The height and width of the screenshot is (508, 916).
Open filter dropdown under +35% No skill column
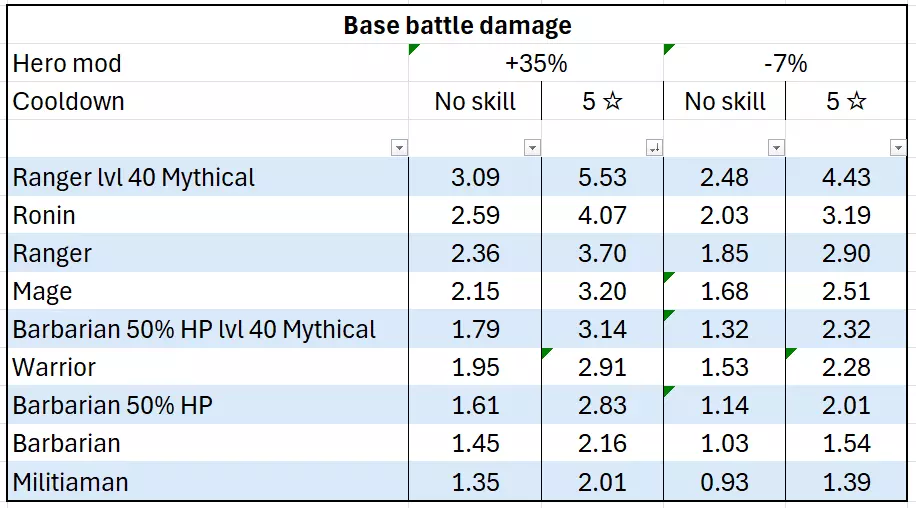click(x=532, y=148)
